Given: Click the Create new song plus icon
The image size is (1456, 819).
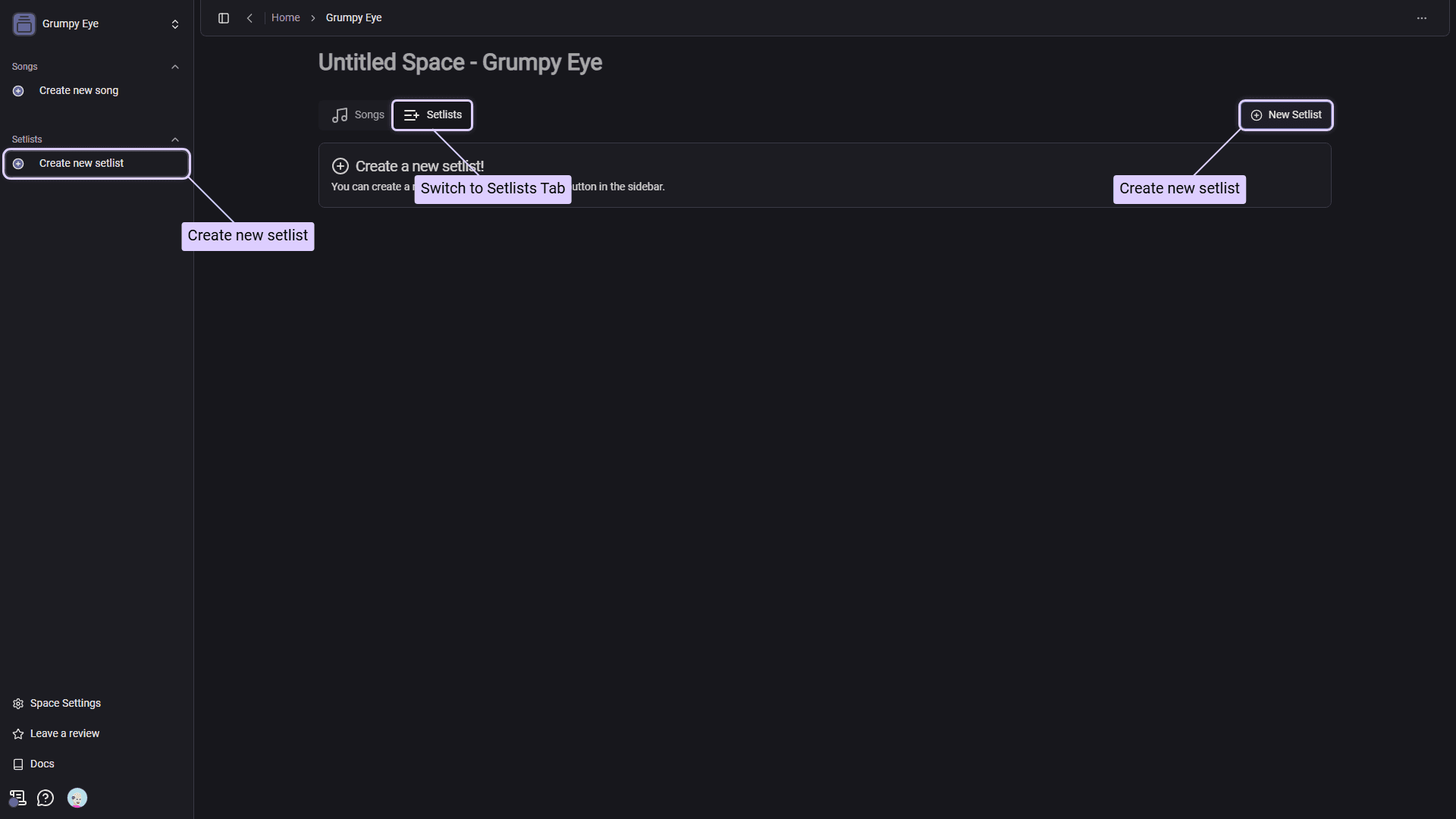Looking at the screenshot, I should coord(17,90).
